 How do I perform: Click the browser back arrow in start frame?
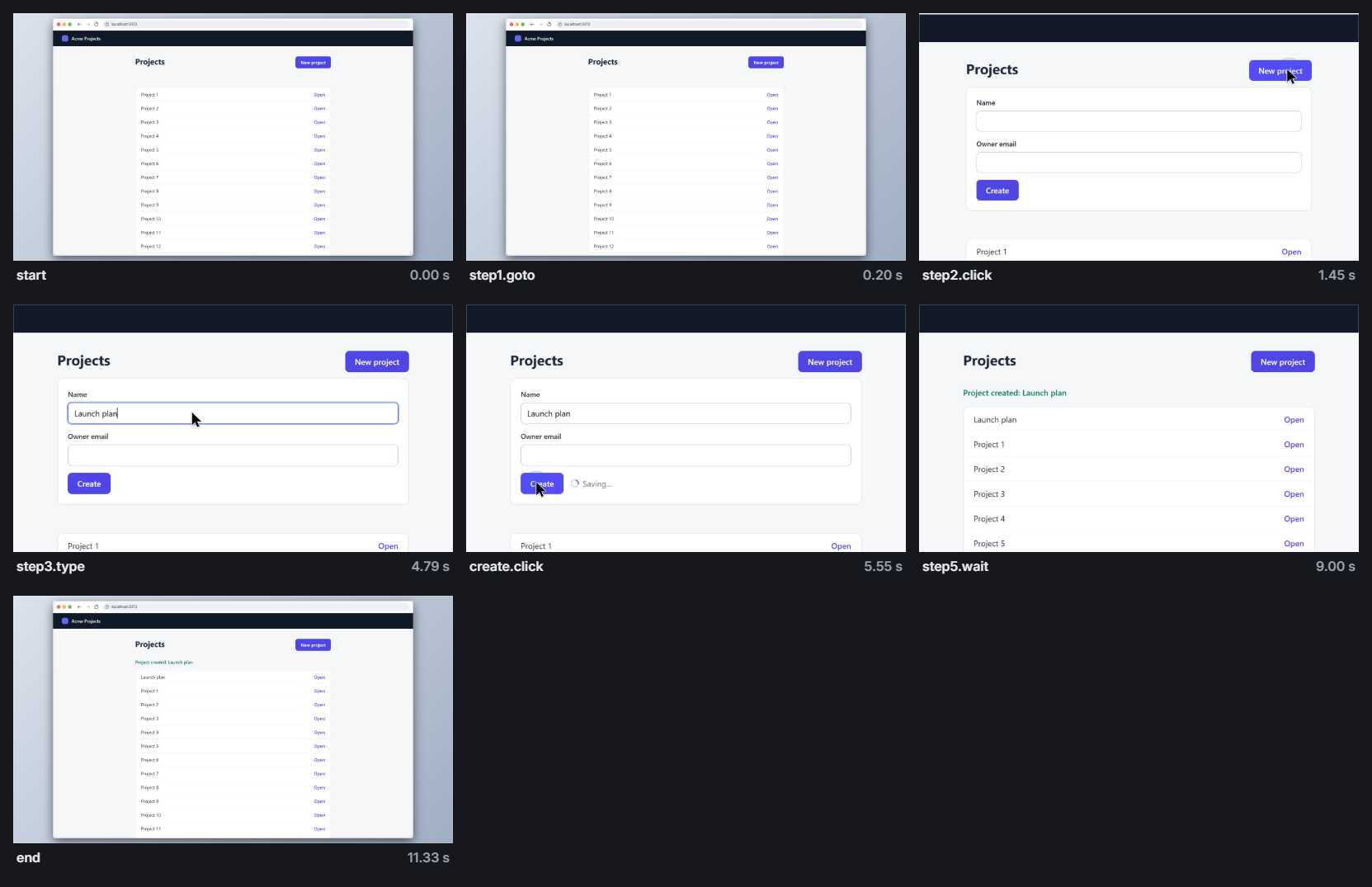[x=79, y=24]
